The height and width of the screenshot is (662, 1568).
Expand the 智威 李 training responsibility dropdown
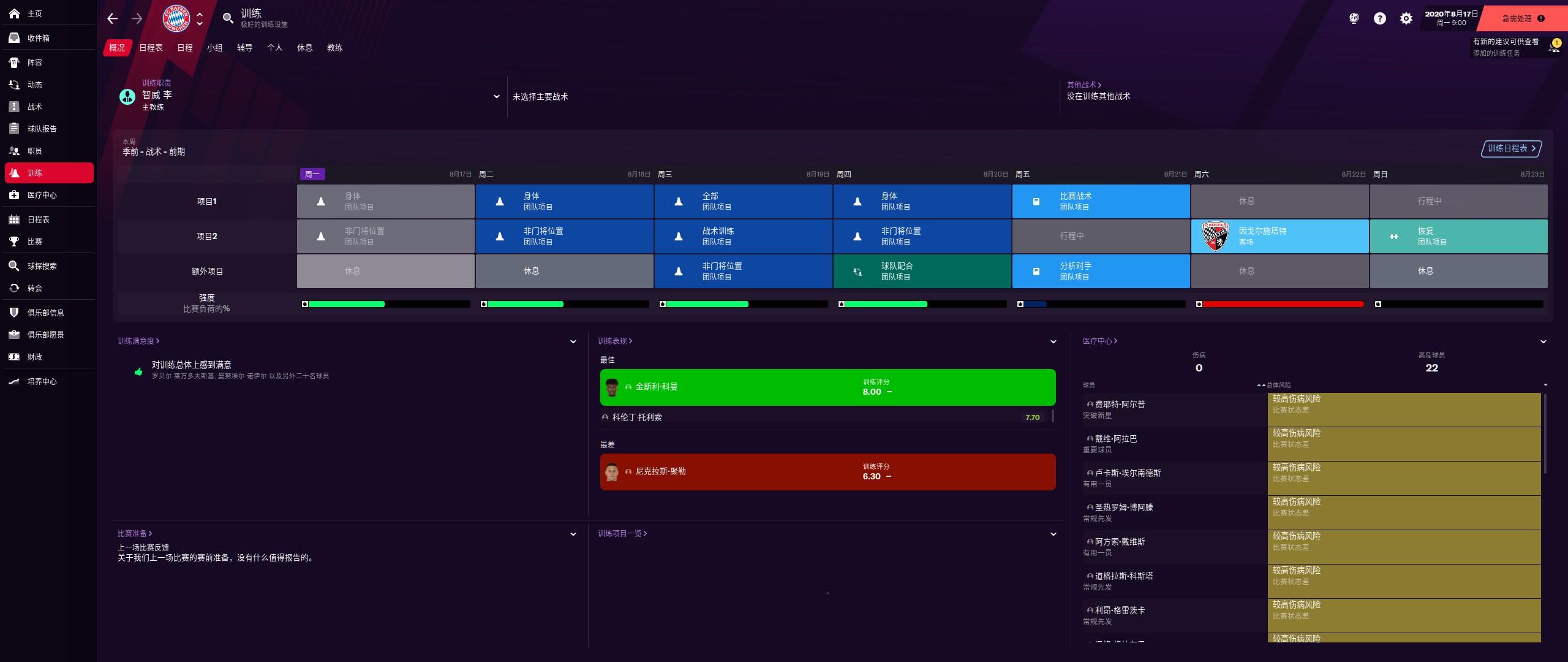[496, 96]
